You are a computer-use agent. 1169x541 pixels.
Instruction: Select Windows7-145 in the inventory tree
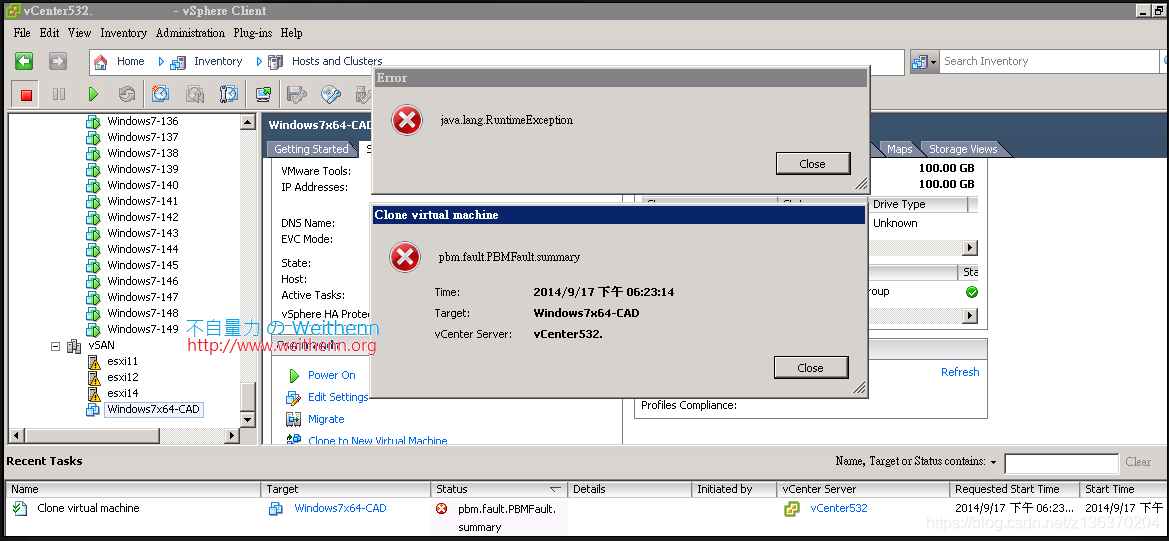(x=142, y=265)
